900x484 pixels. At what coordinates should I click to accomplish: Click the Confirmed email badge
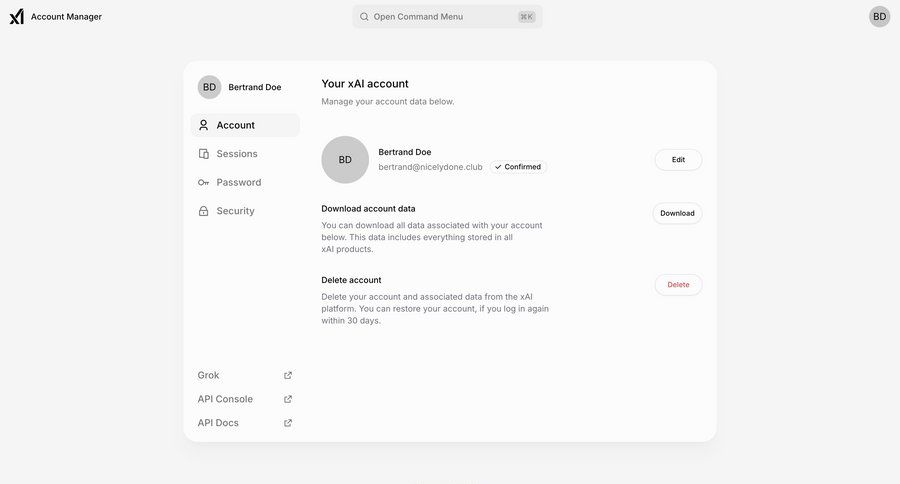tap(518, 167)
